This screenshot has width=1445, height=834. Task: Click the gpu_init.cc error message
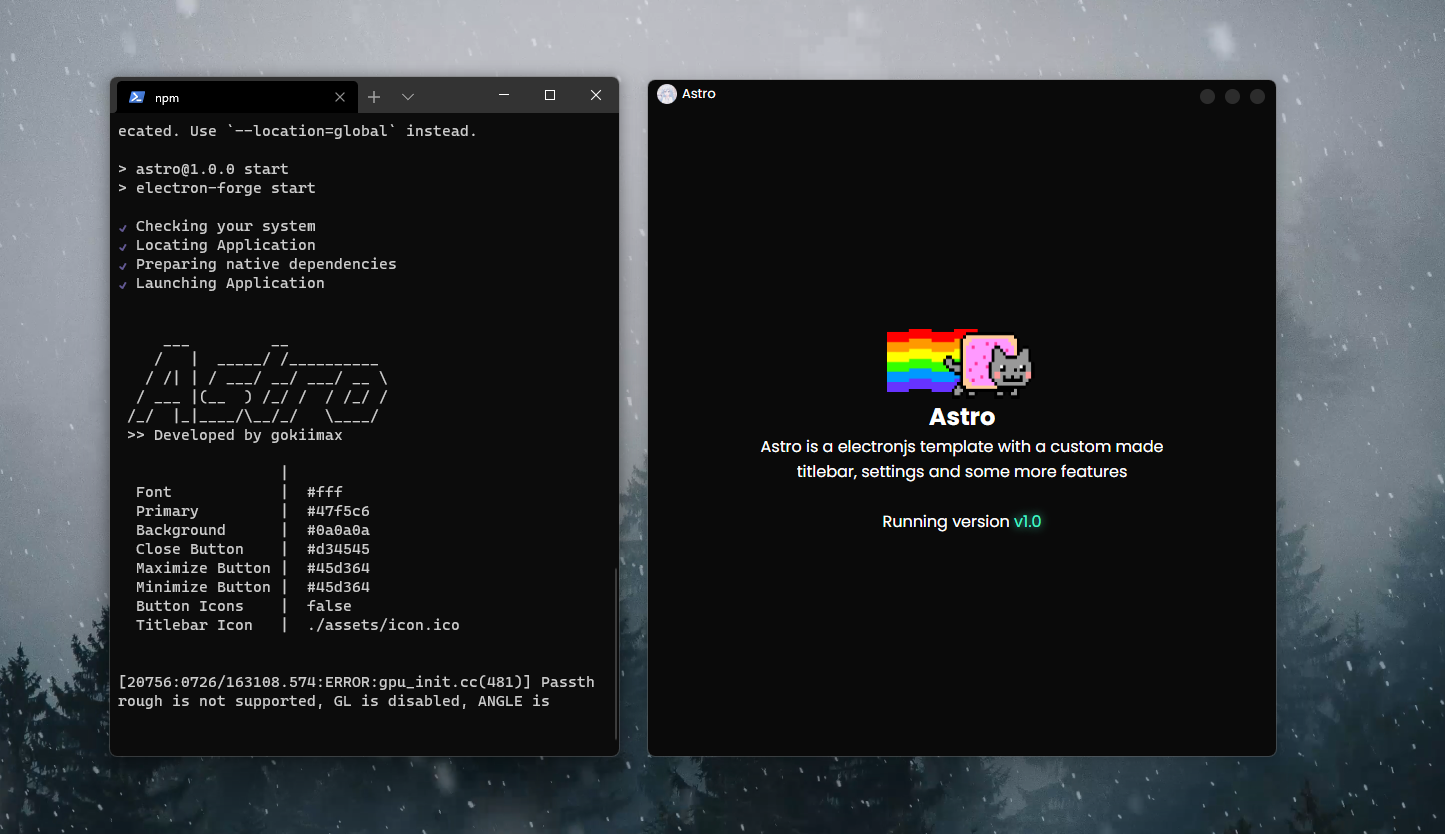click(x=356, y=692)
